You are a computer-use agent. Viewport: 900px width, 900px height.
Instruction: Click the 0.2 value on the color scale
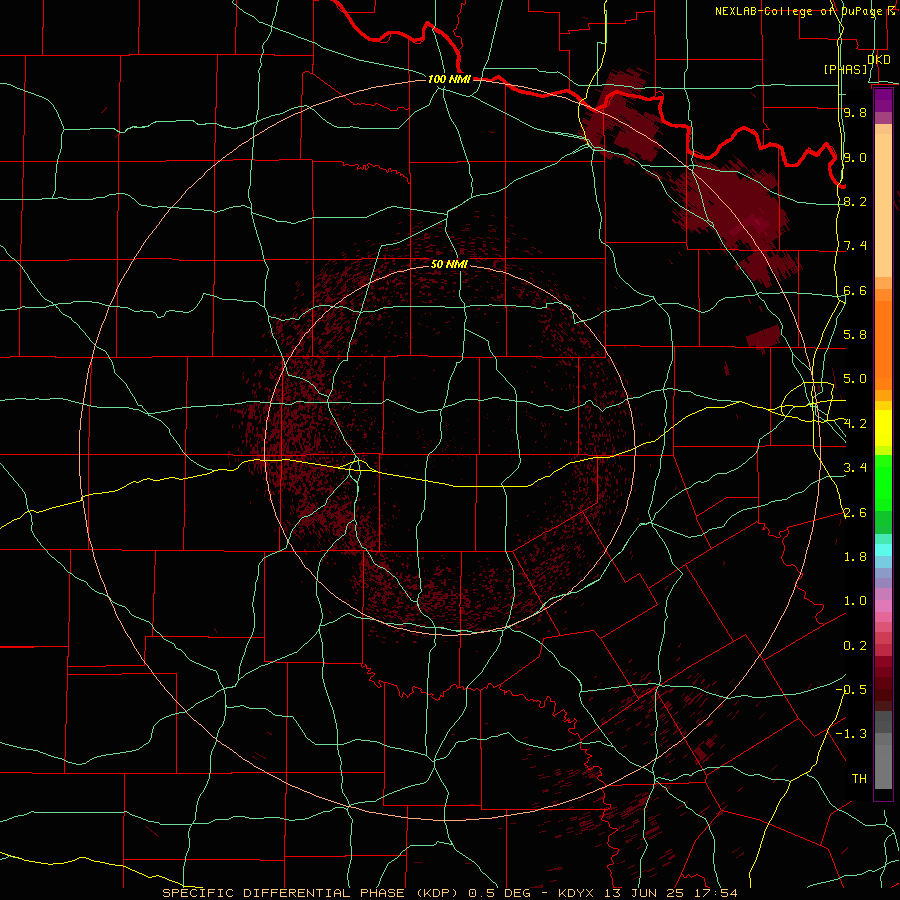pyautogui.click(x=855, y=646)
